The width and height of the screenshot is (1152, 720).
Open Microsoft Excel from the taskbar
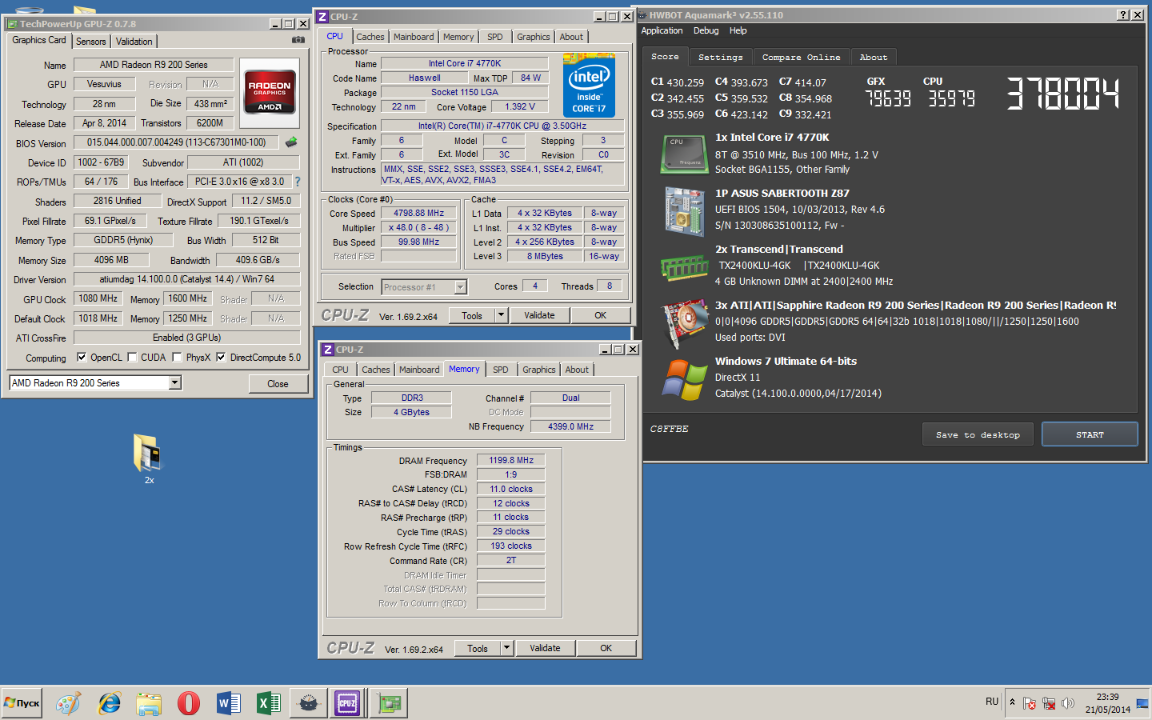click(268, 703)
